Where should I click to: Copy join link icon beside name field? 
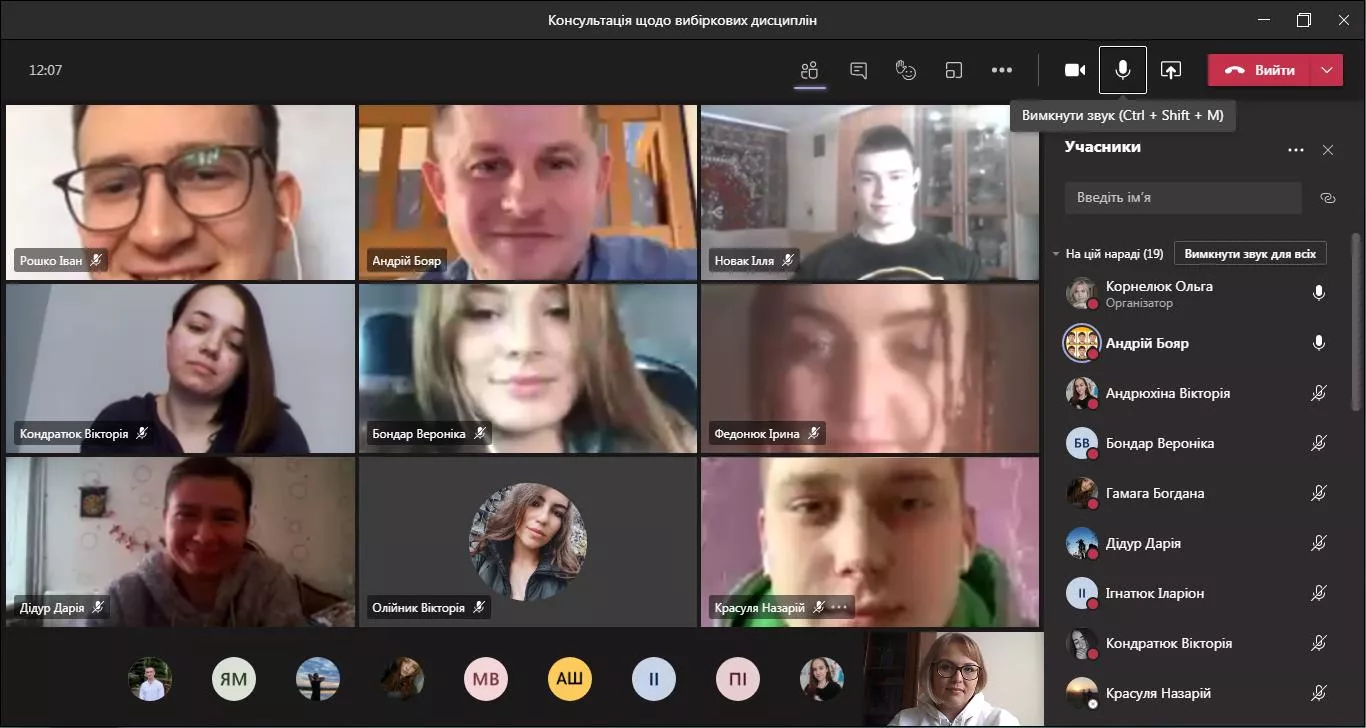click(x=1328, y=198)
